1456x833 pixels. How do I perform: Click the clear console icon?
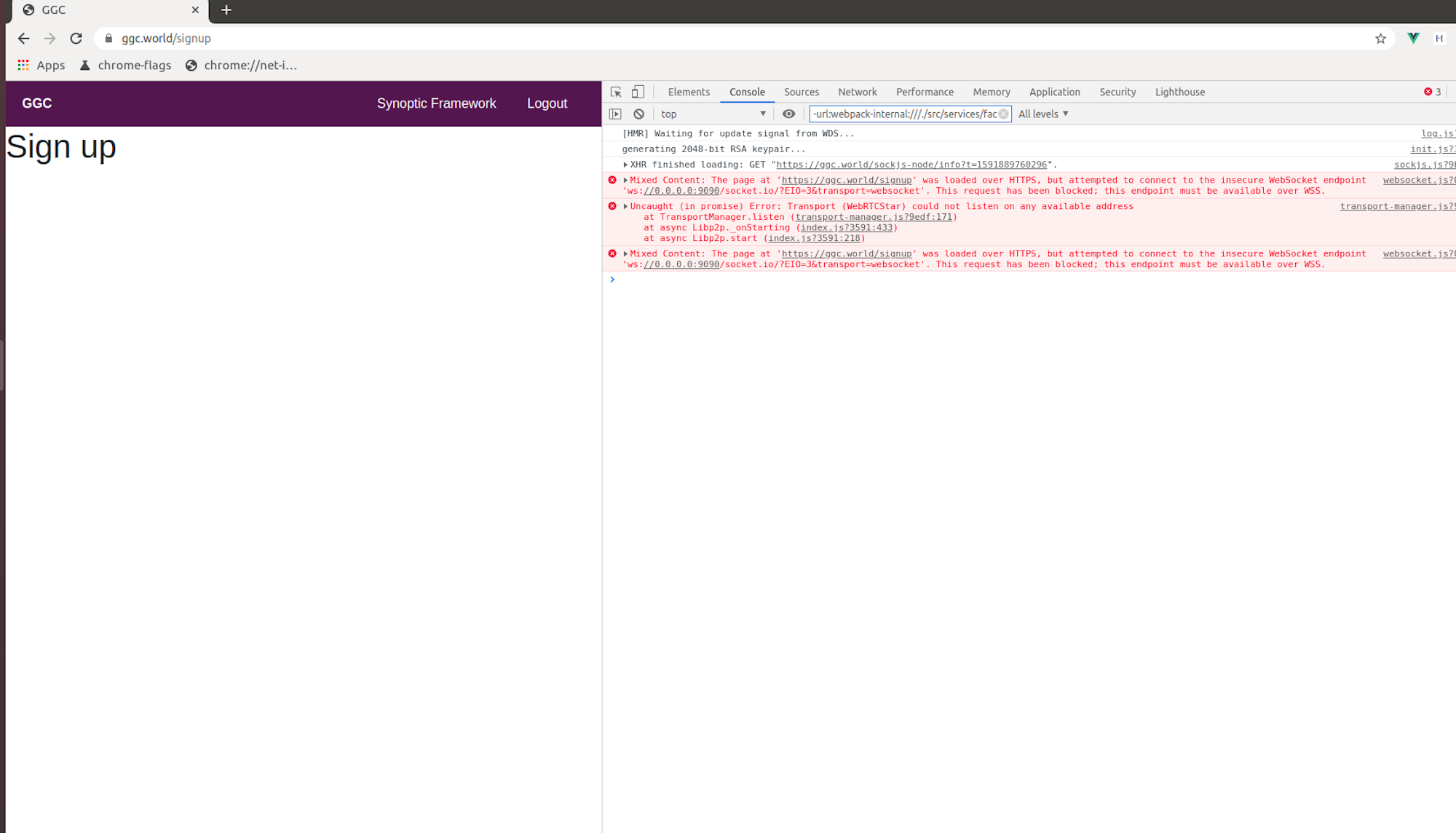638,114
